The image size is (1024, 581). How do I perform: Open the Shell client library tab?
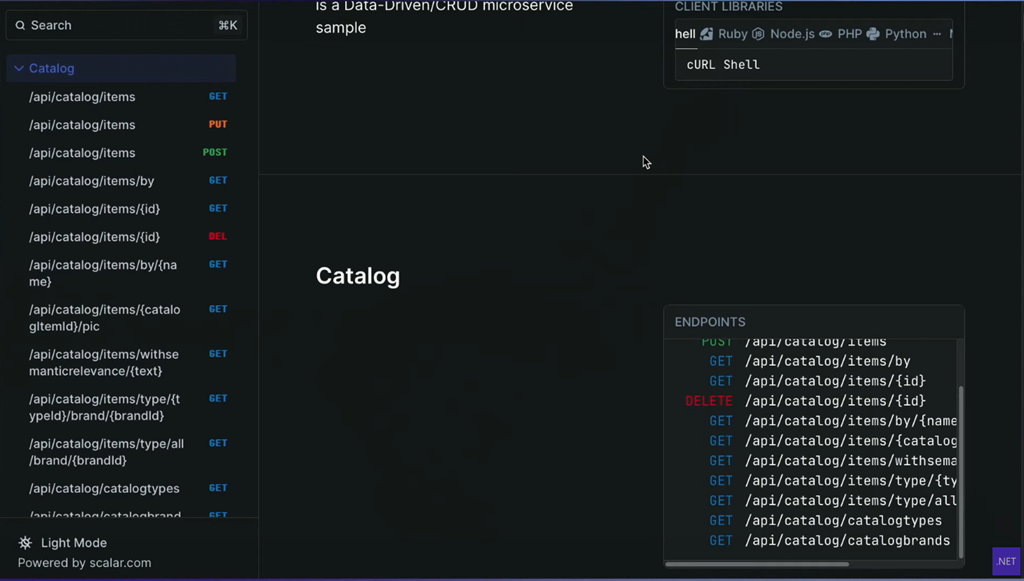click(x=685, y=34)
